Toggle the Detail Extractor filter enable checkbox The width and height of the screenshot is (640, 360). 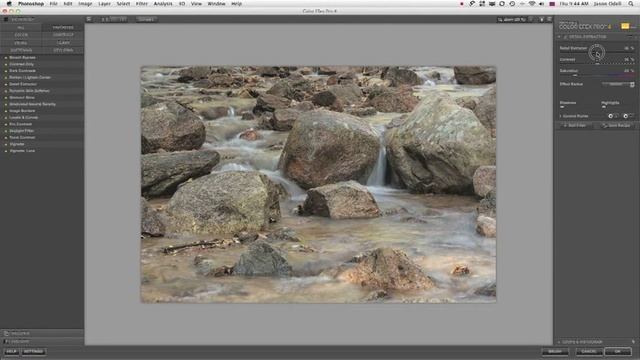tap(566, 37)
